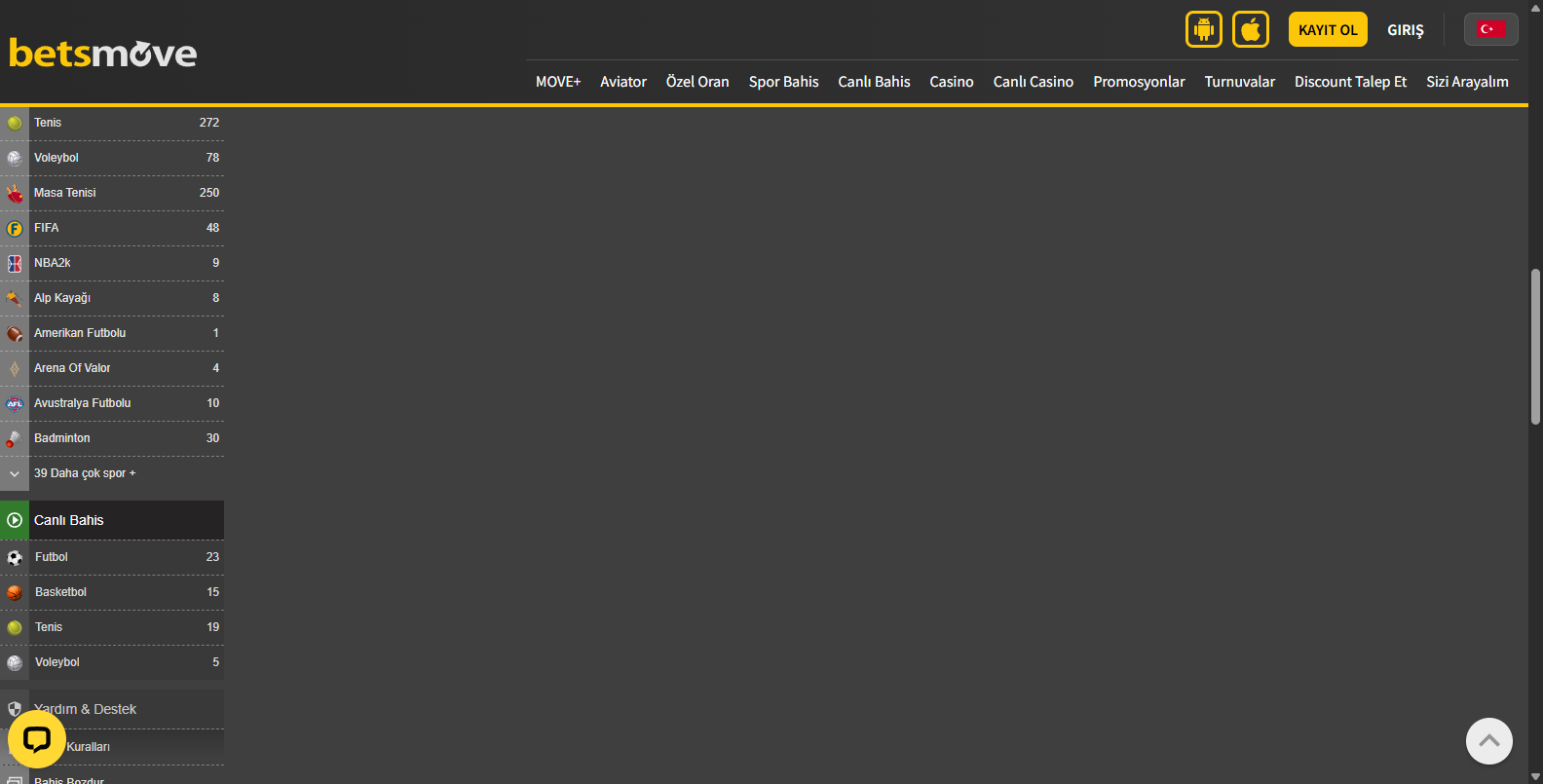Open the Turkish flag language selector
The height and width of the screenshot is (784, 1543).
[1489, 29]
